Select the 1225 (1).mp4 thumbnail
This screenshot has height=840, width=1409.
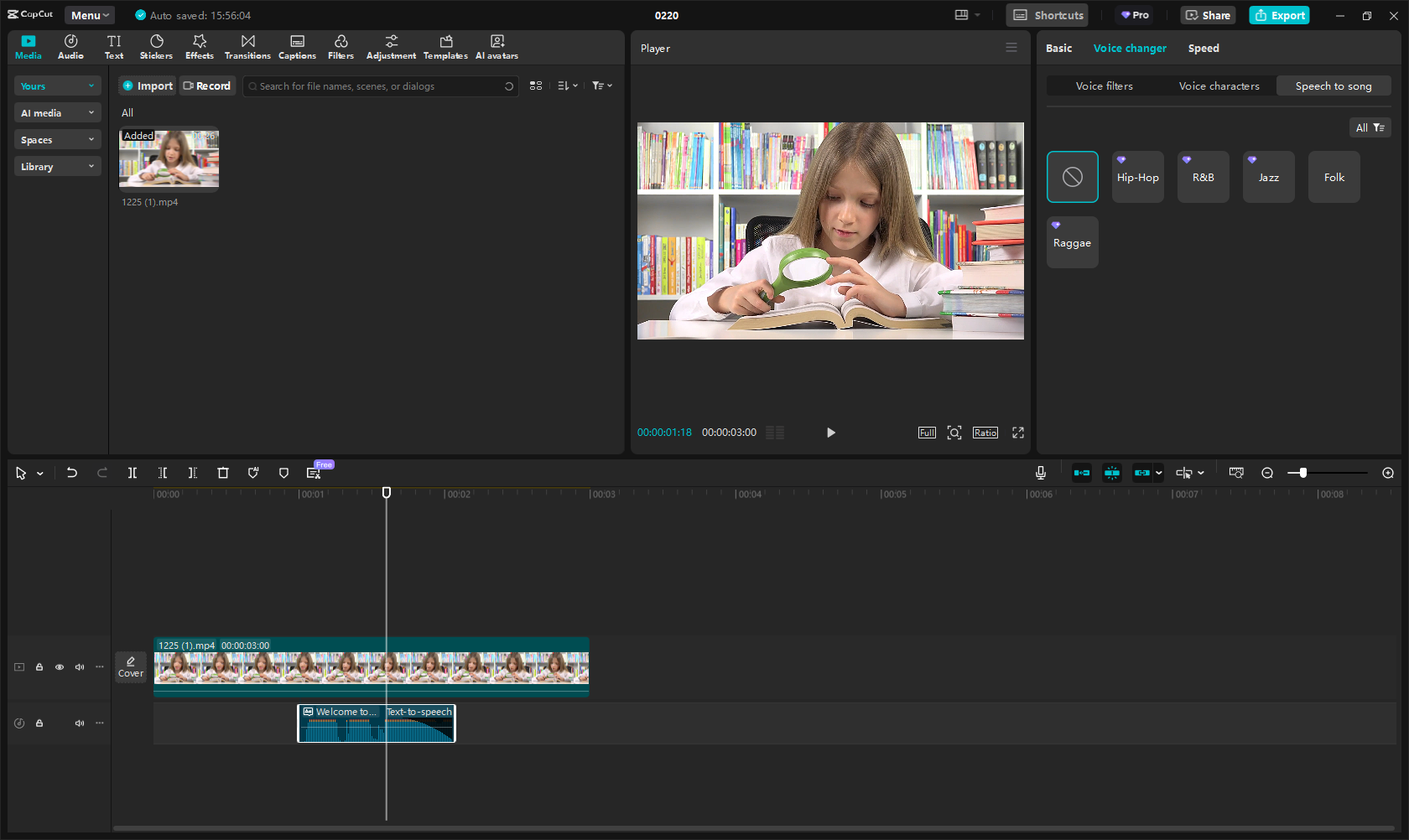[169, 159]
